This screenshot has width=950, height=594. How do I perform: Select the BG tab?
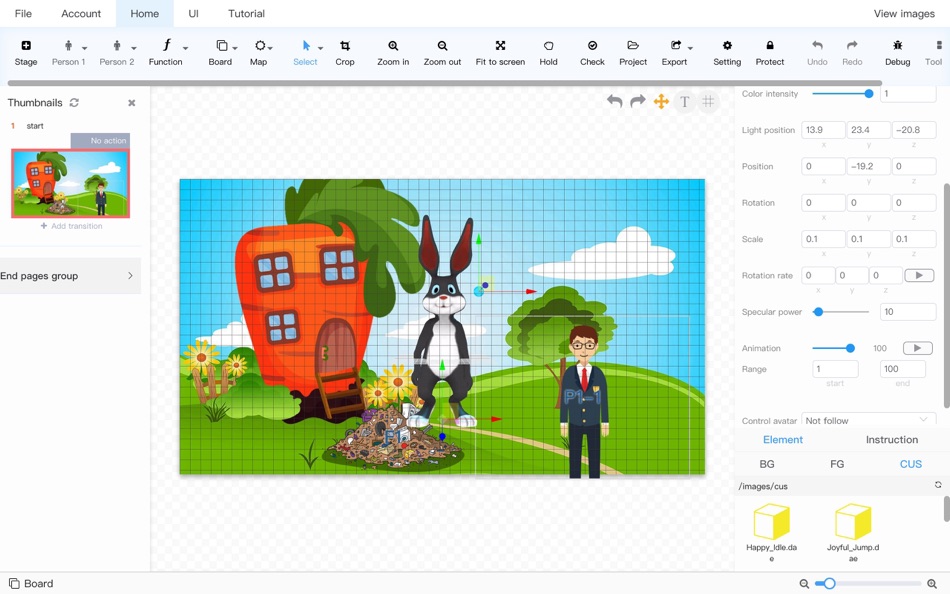tap(766, 464)
